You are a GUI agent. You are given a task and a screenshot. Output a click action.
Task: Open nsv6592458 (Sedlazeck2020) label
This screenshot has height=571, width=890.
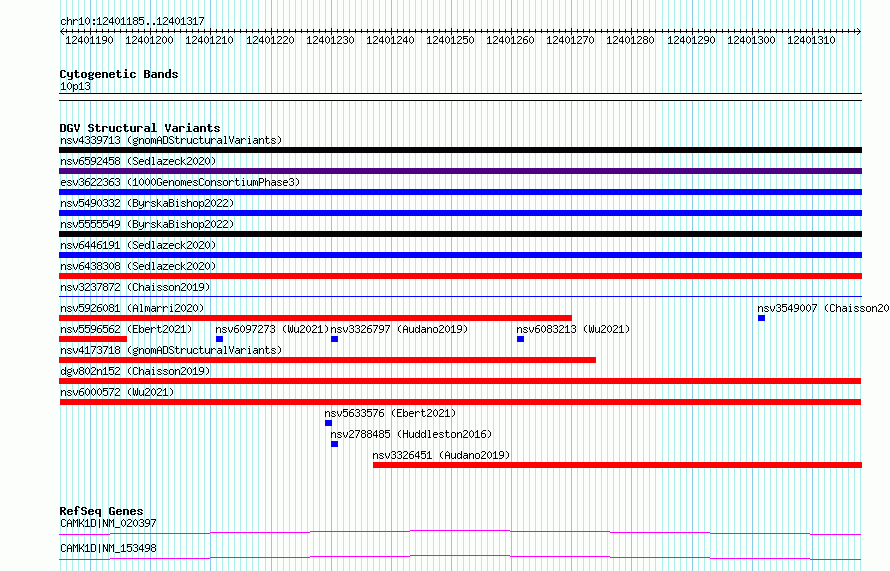[138, 161]
